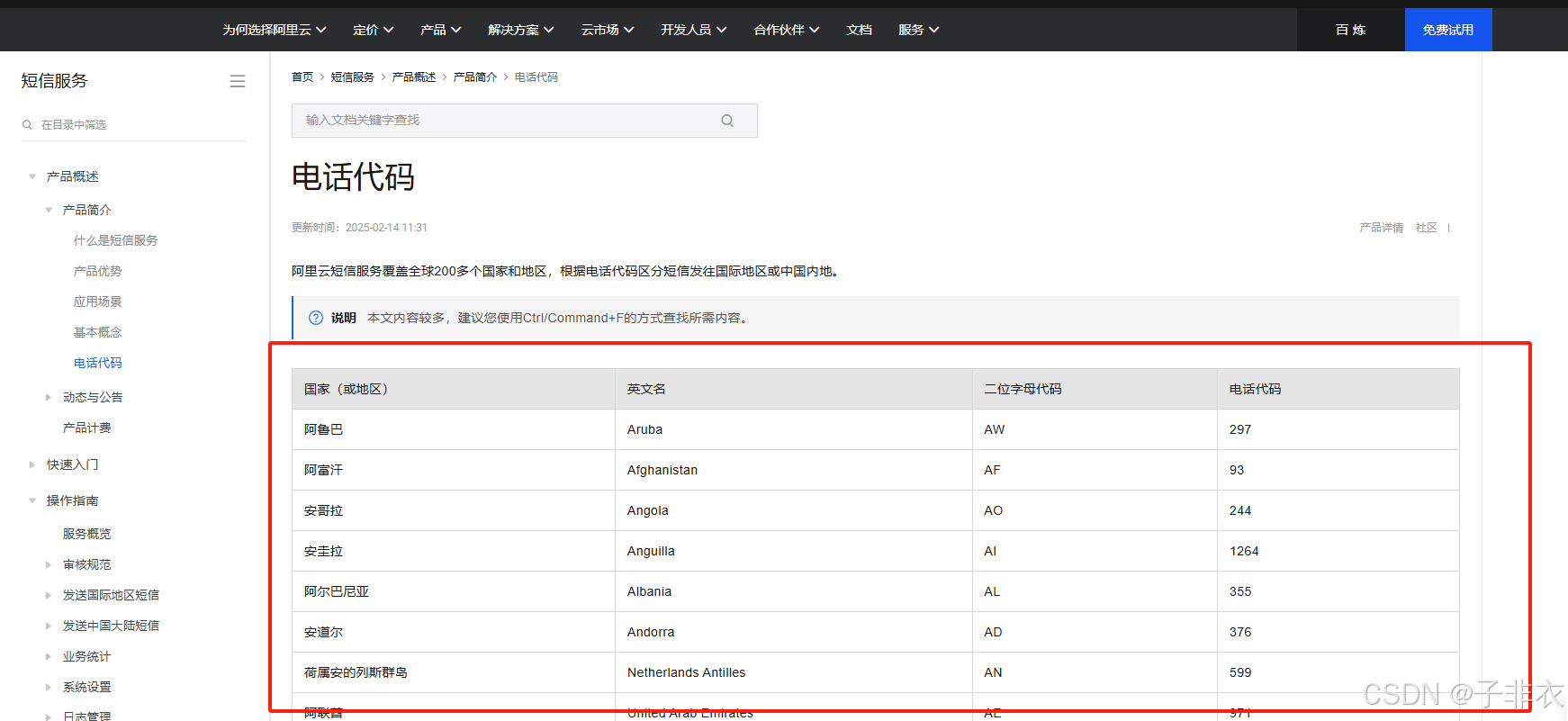This screenshot has width=1568, height=721.
Task: Go to 产品概述 in the breadcrumb
Action: pyautogui.click(x=413, y=77)
